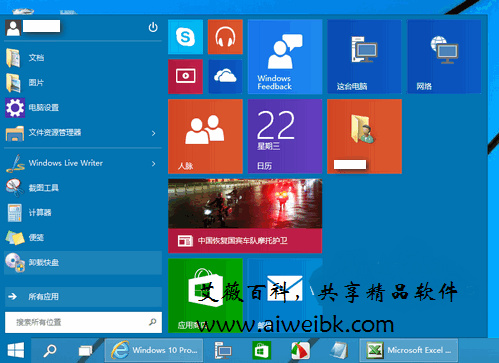
Task: Launch 便笺 sticky notes
Action: pos(83,238)
